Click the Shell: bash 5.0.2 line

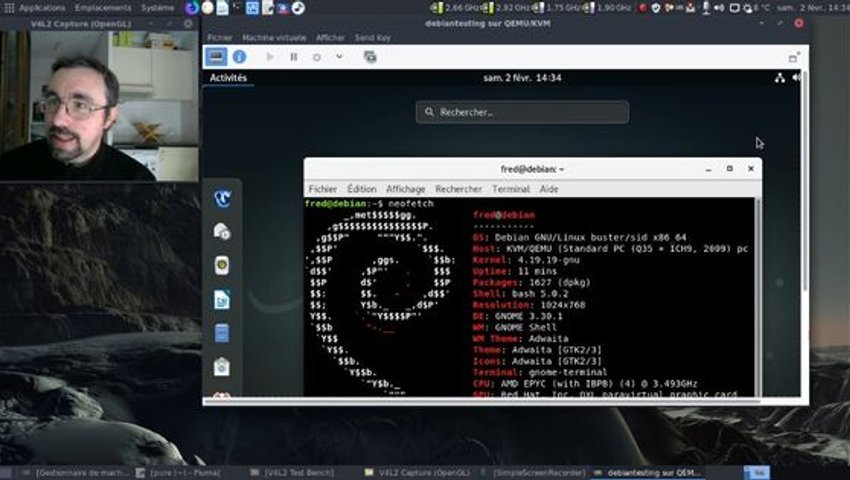pos(520,293)
